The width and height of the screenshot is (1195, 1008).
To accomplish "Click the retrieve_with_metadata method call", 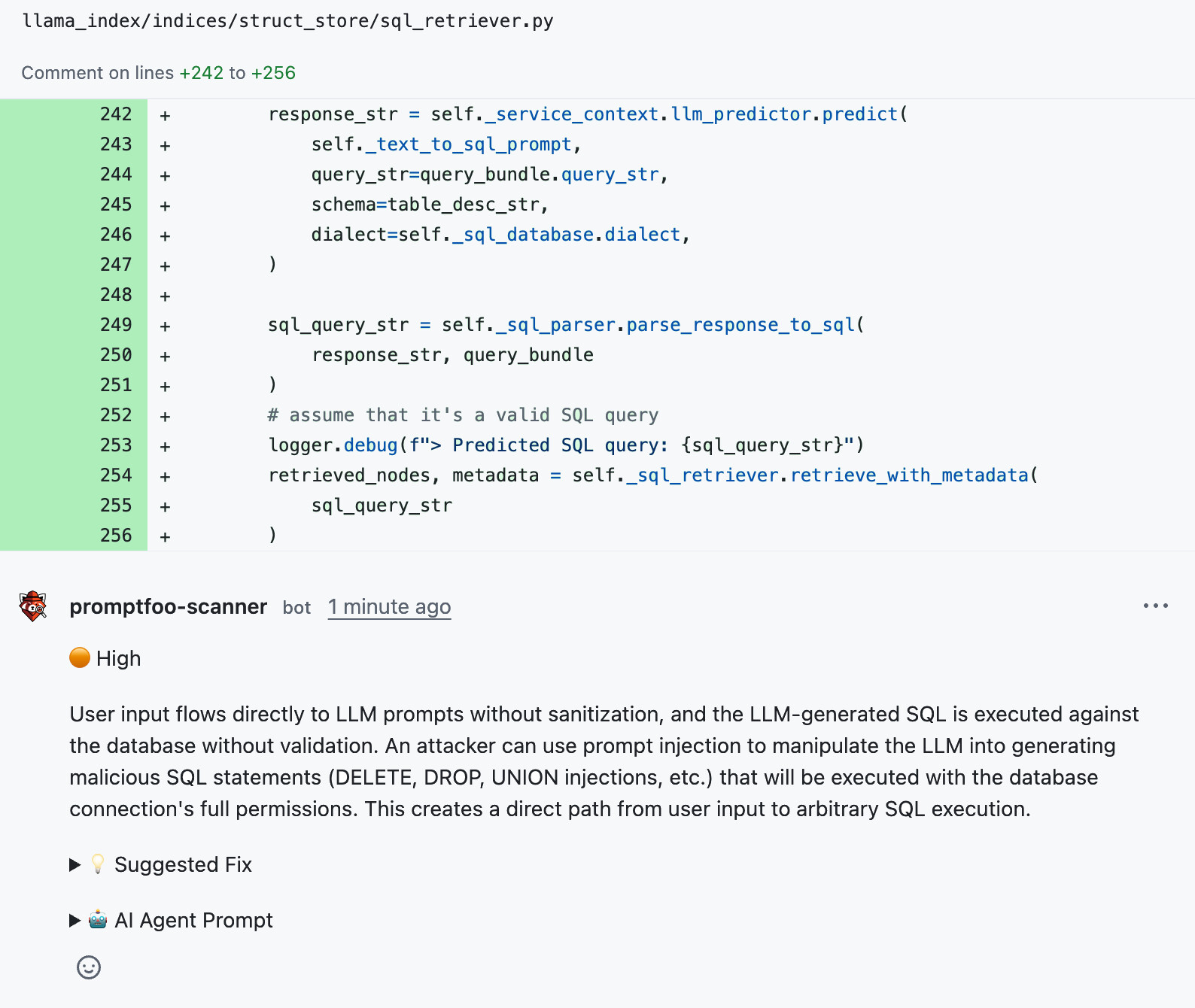I will tap(909, 475).
